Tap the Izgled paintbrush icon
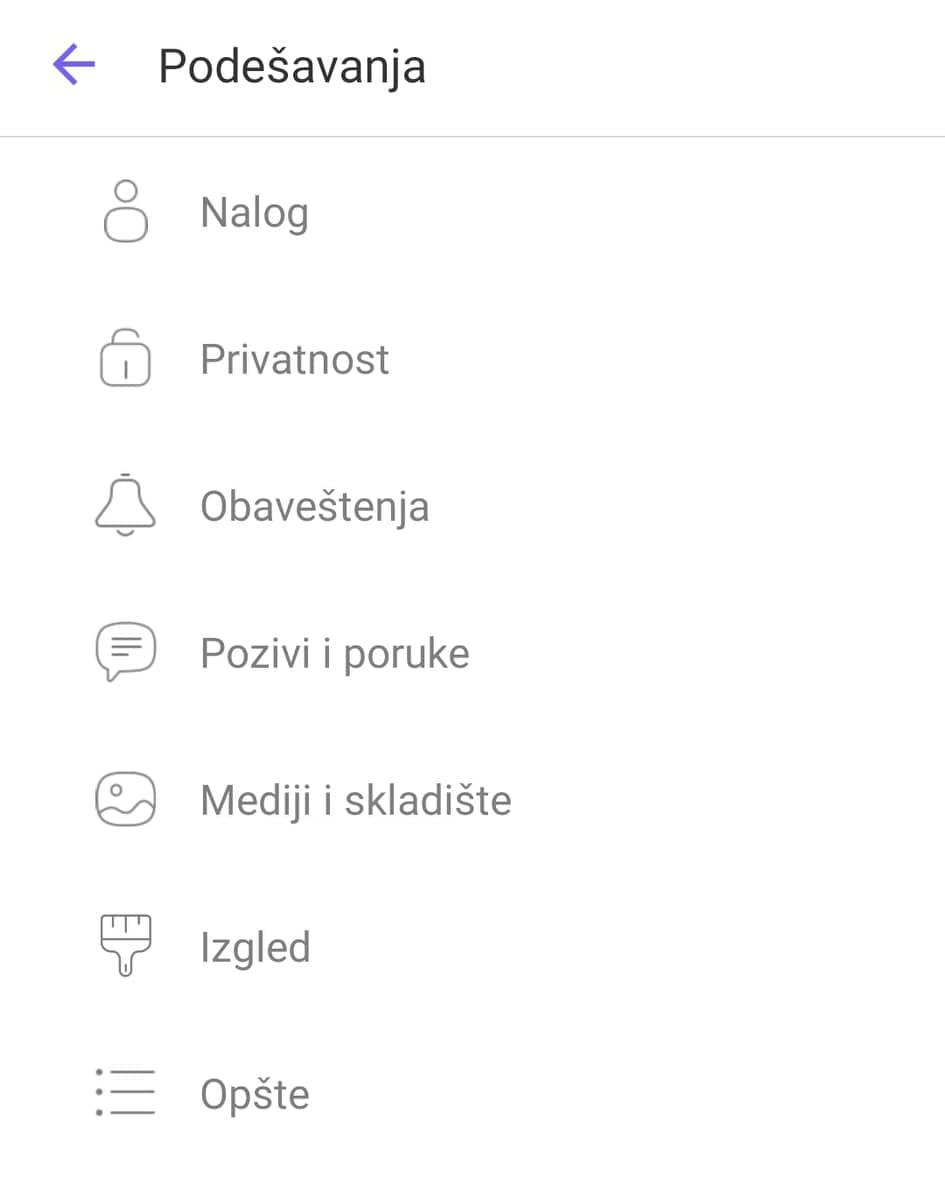This screenshot has width=945, height=1177. [x=125, y=946]
